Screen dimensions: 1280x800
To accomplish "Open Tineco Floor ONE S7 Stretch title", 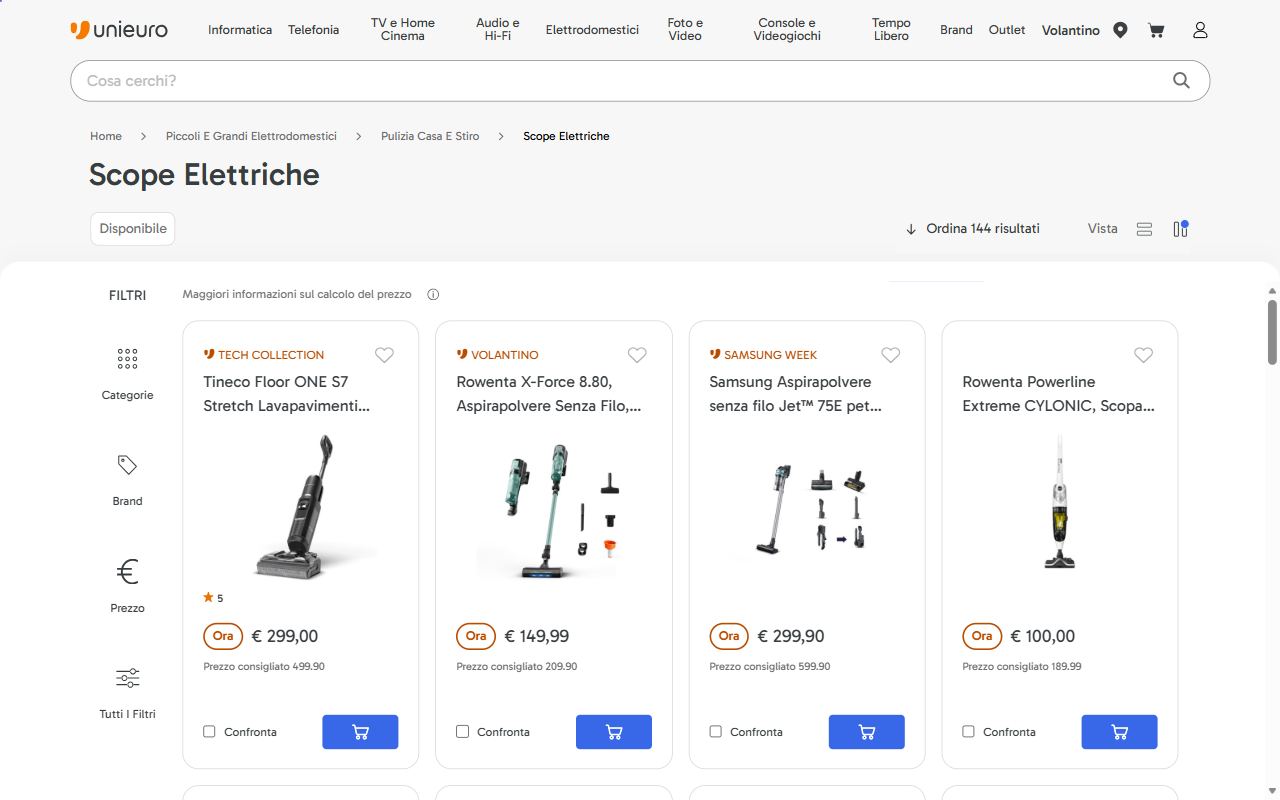I will (287, 394).
